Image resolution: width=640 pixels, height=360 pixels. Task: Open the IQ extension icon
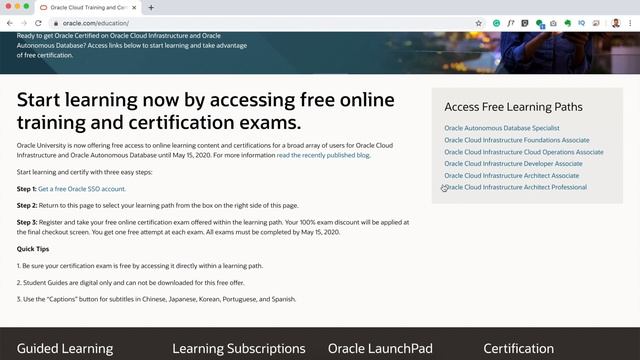pos(582,23)
